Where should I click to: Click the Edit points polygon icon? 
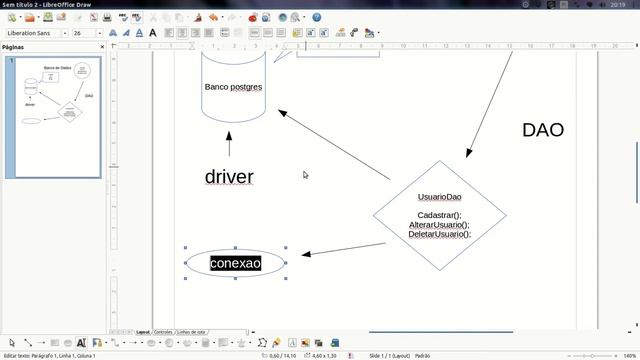[x=262, y=343]
